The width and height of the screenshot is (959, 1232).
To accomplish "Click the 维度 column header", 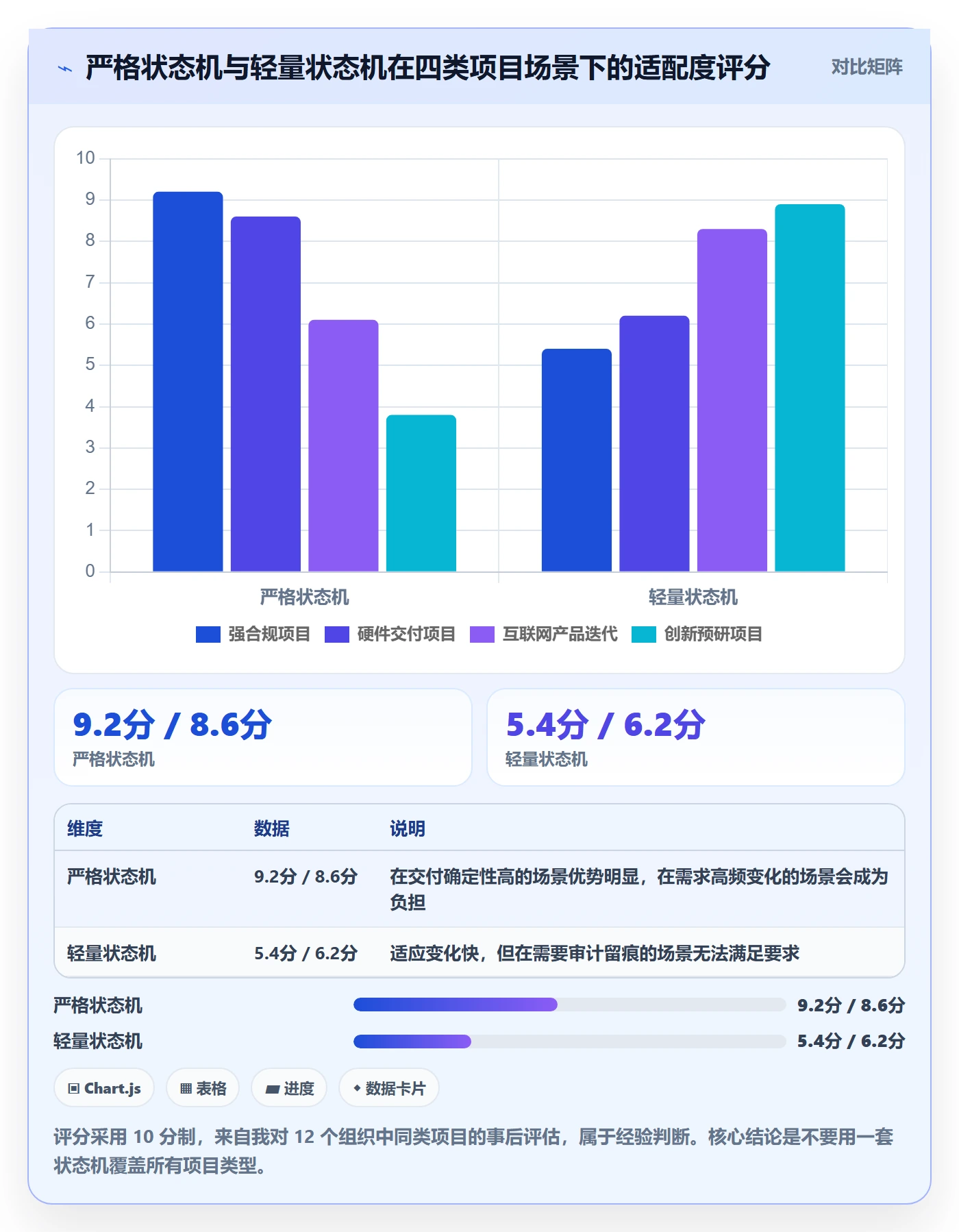I will point(85,828).
